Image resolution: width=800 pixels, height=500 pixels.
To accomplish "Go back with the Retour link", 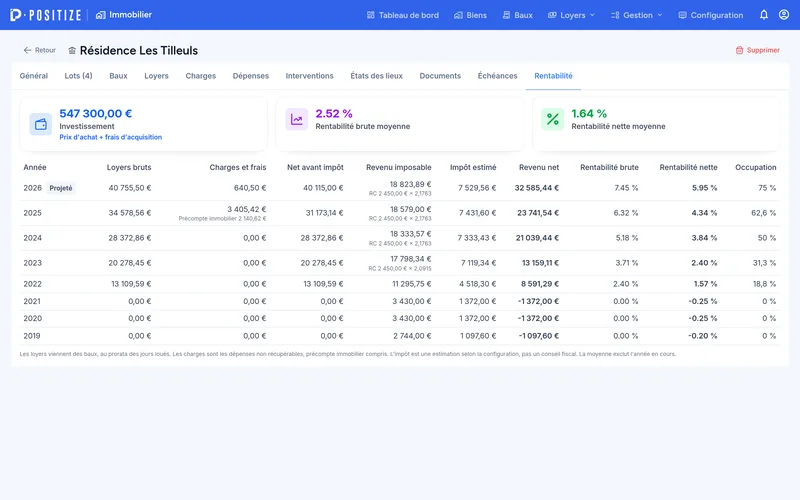I will (39, 50).
